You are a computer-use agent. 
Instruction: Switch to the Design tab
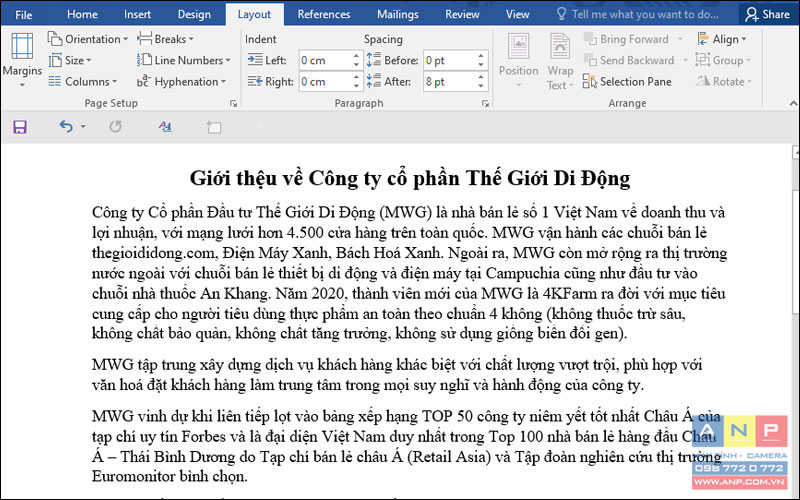(x=194, y=14)
